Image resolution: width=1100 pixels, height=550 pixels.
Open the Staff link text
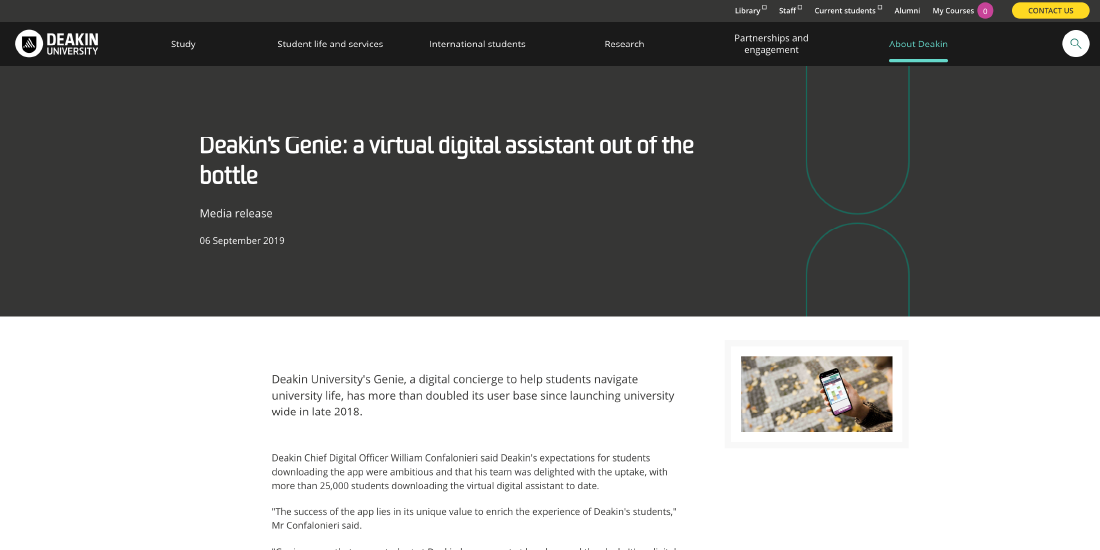pyautogui.click(x=787, y=11)
